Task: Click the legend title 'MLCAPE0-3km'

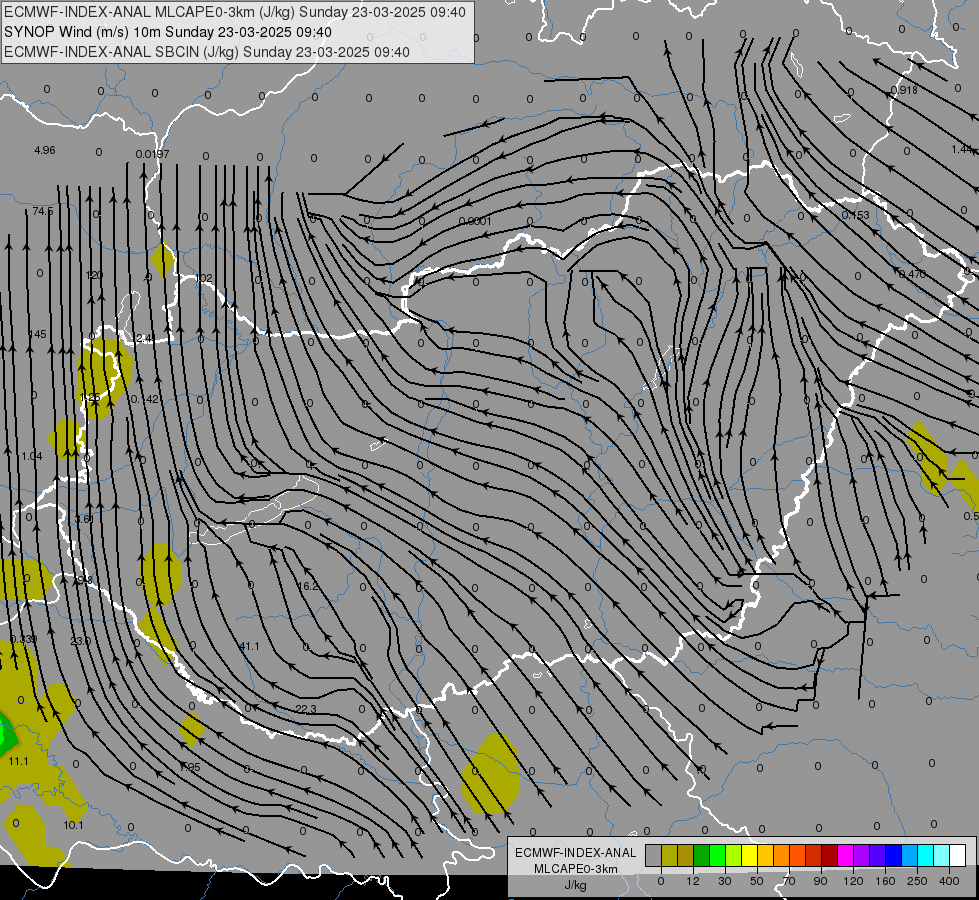Action: [576, 869]
